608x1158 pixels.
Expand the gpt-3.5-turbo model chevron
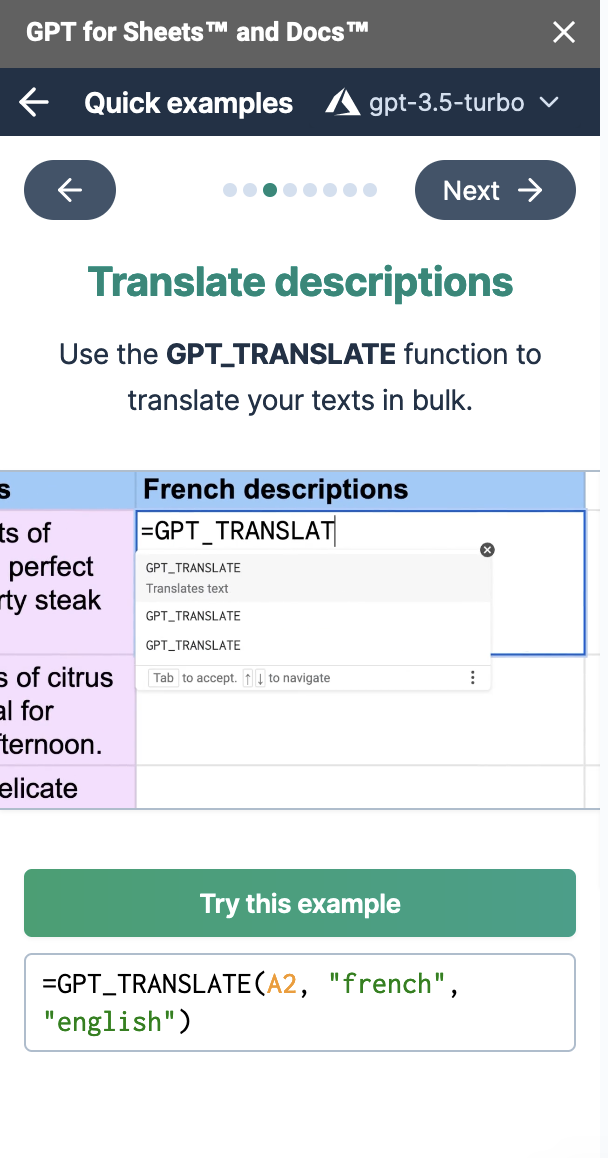(548, 102)
